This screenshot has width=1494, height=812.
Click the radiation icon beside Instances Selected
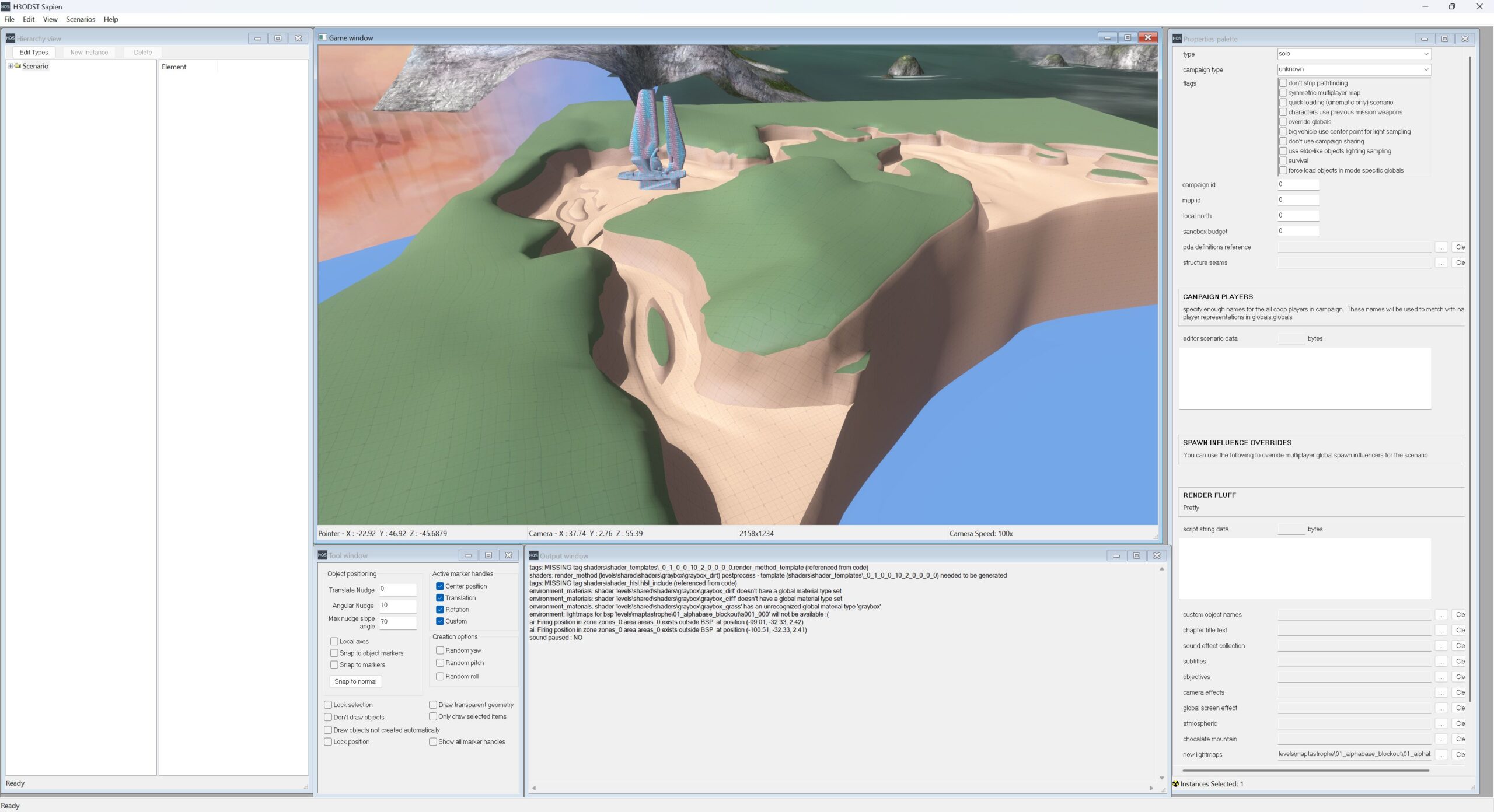tap(1175, 783)
